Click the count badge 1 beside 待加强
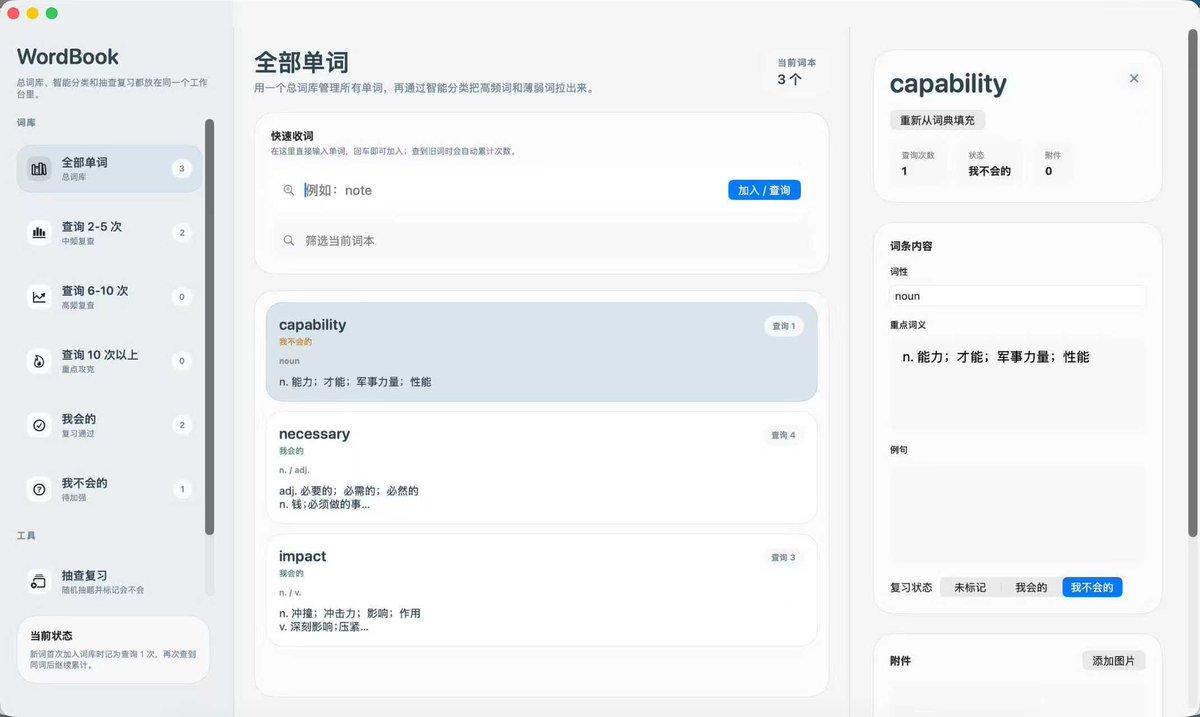 181,489
